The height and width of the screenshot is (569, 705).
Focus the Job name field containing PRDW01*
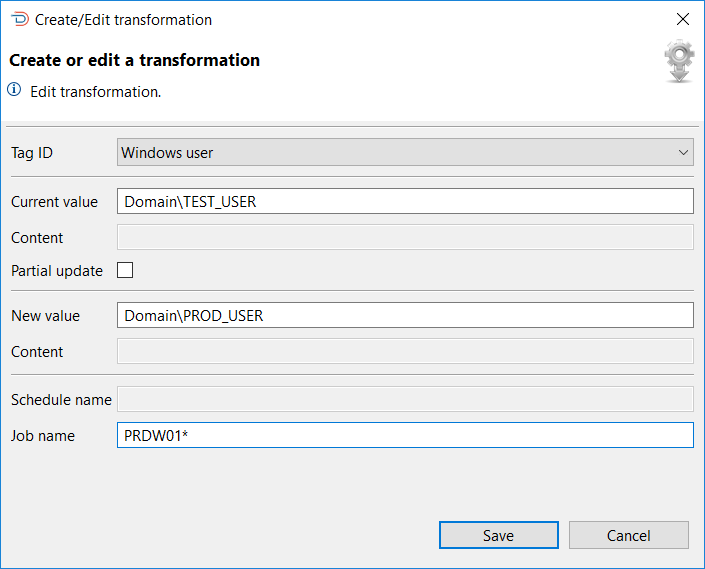(405, 435)
